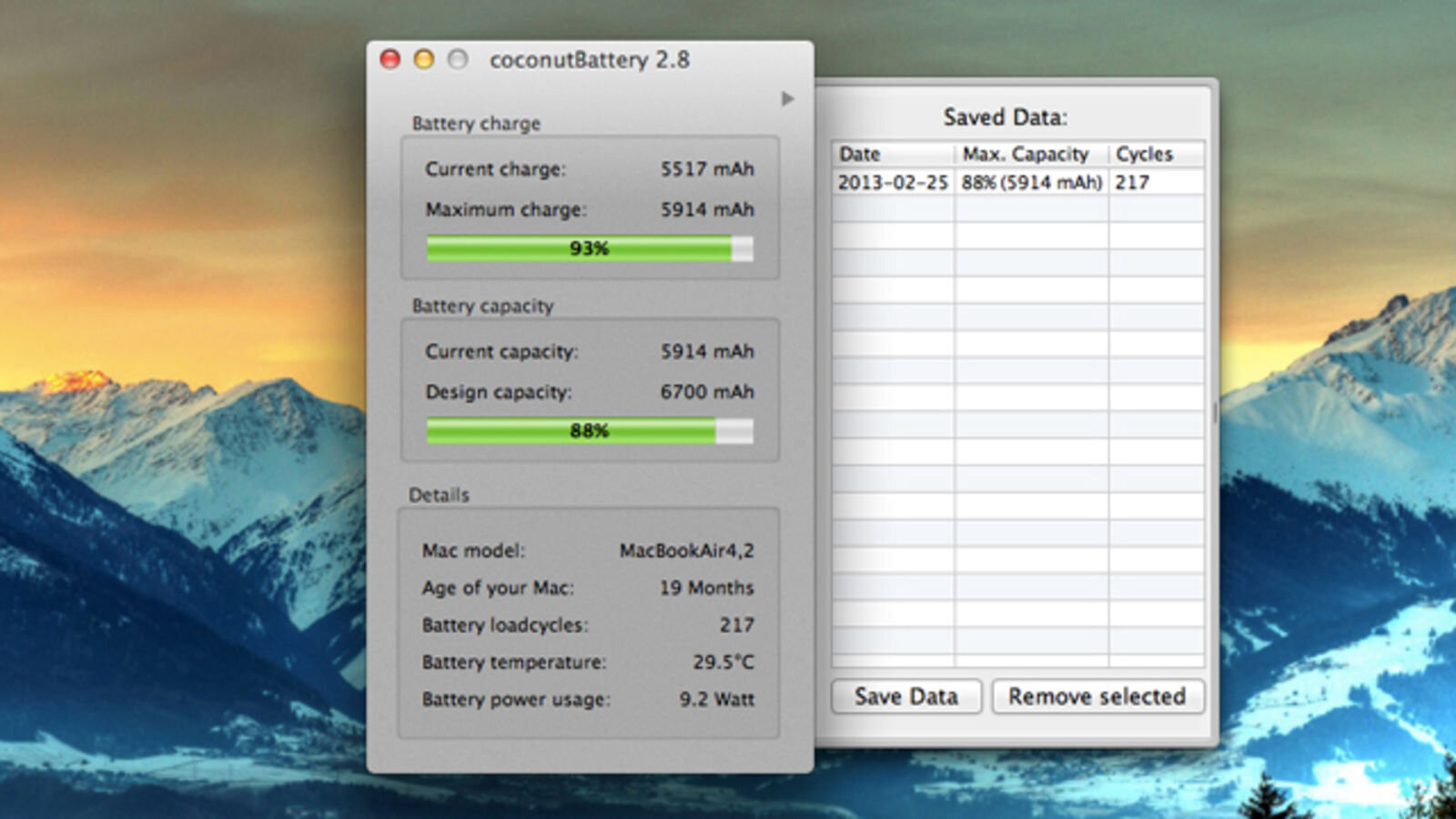The image size is (1456, 819).
Task: Click the Mac model value MacBookAir4,2
Action: (686, 551)
